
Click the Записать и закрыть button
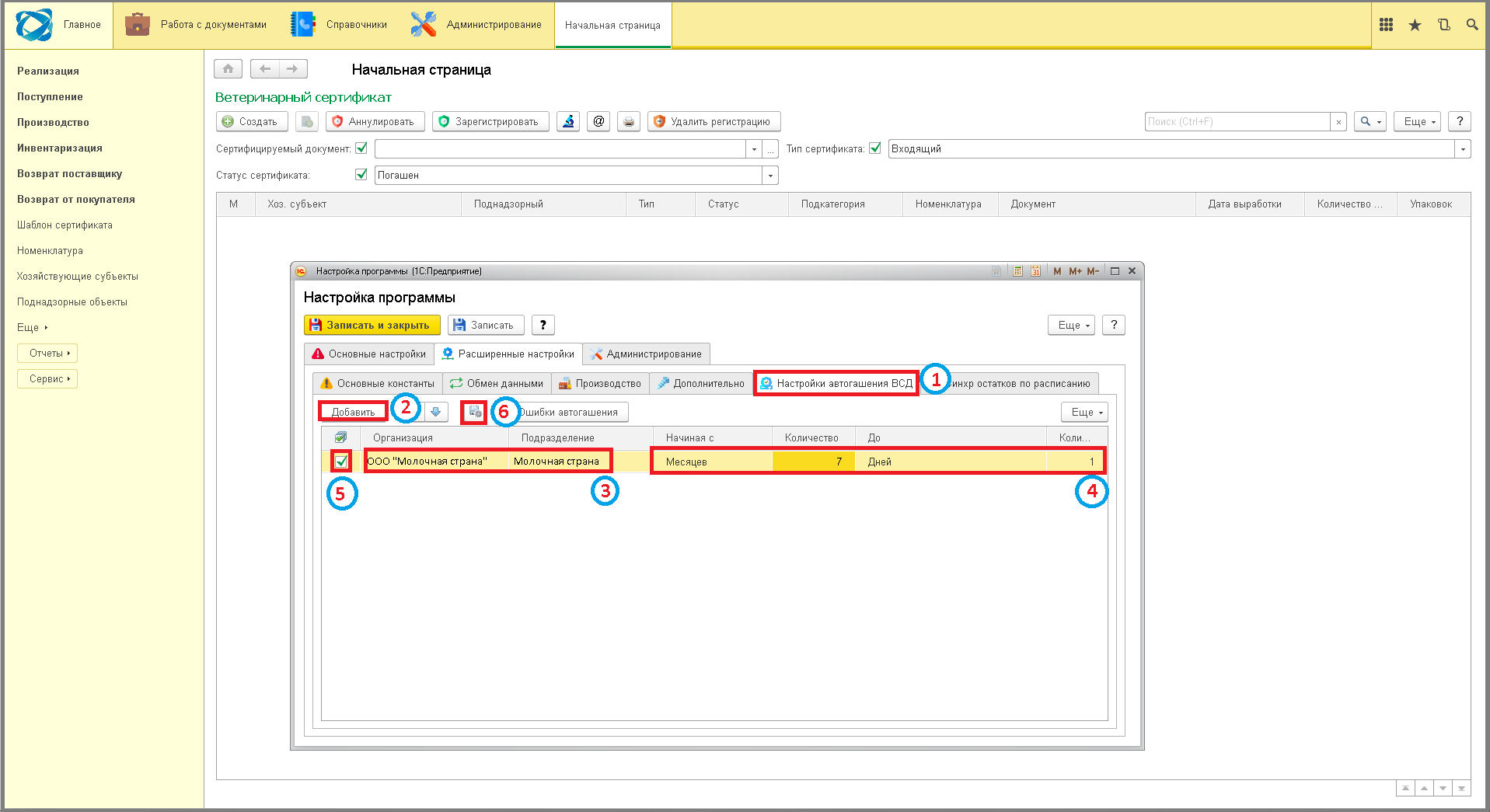372,325
